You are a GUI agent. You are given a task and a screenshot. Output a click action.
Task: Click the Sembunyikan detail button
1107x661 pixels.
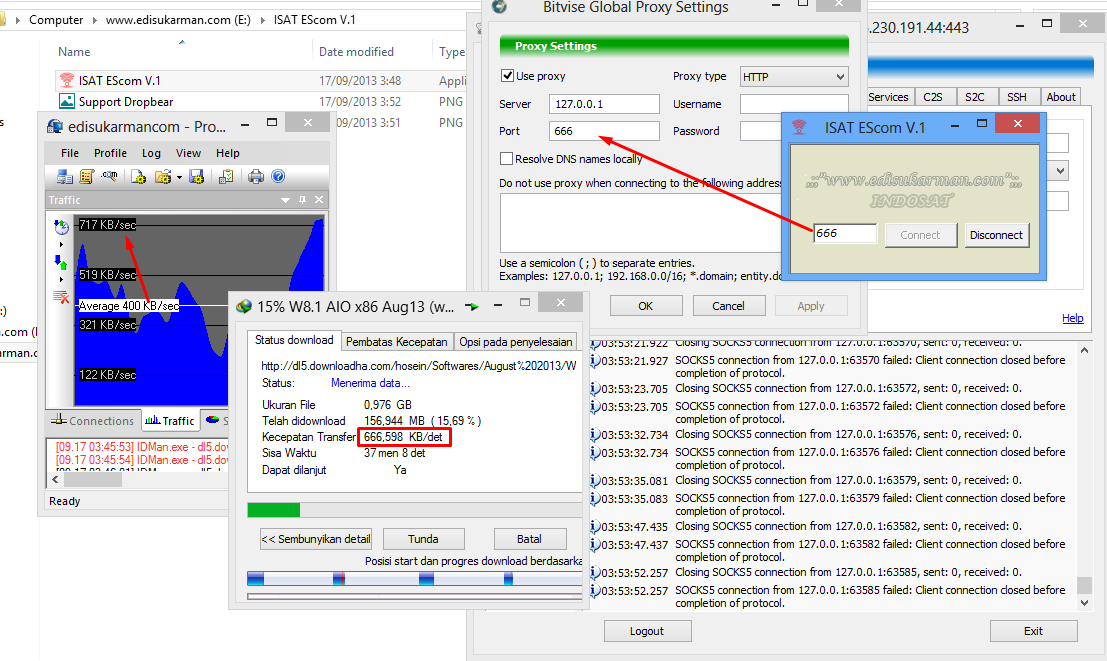[x=316, y=539]
